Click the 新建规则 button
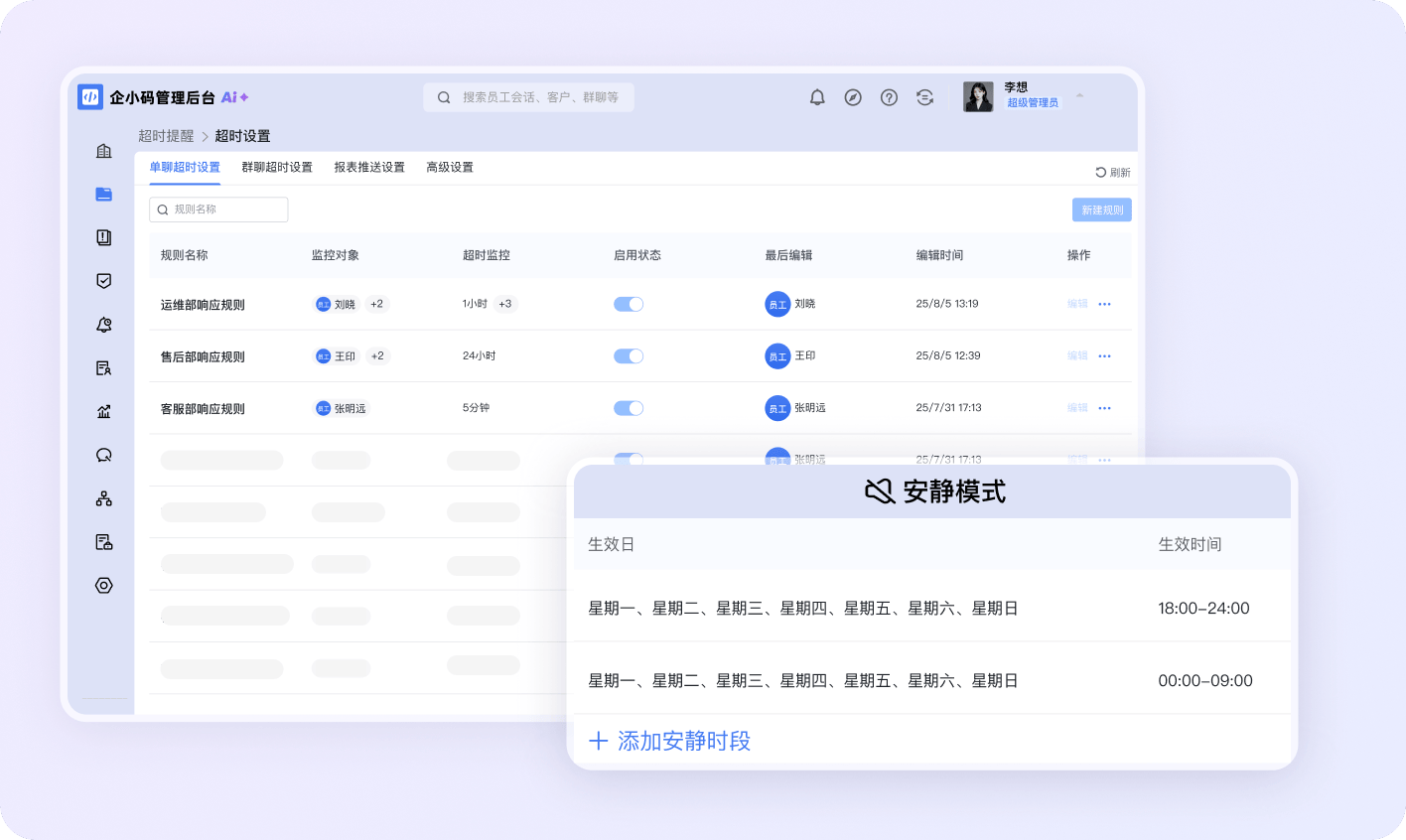Viewport: 1406px width, 840px height. (x=1101, y=210)
